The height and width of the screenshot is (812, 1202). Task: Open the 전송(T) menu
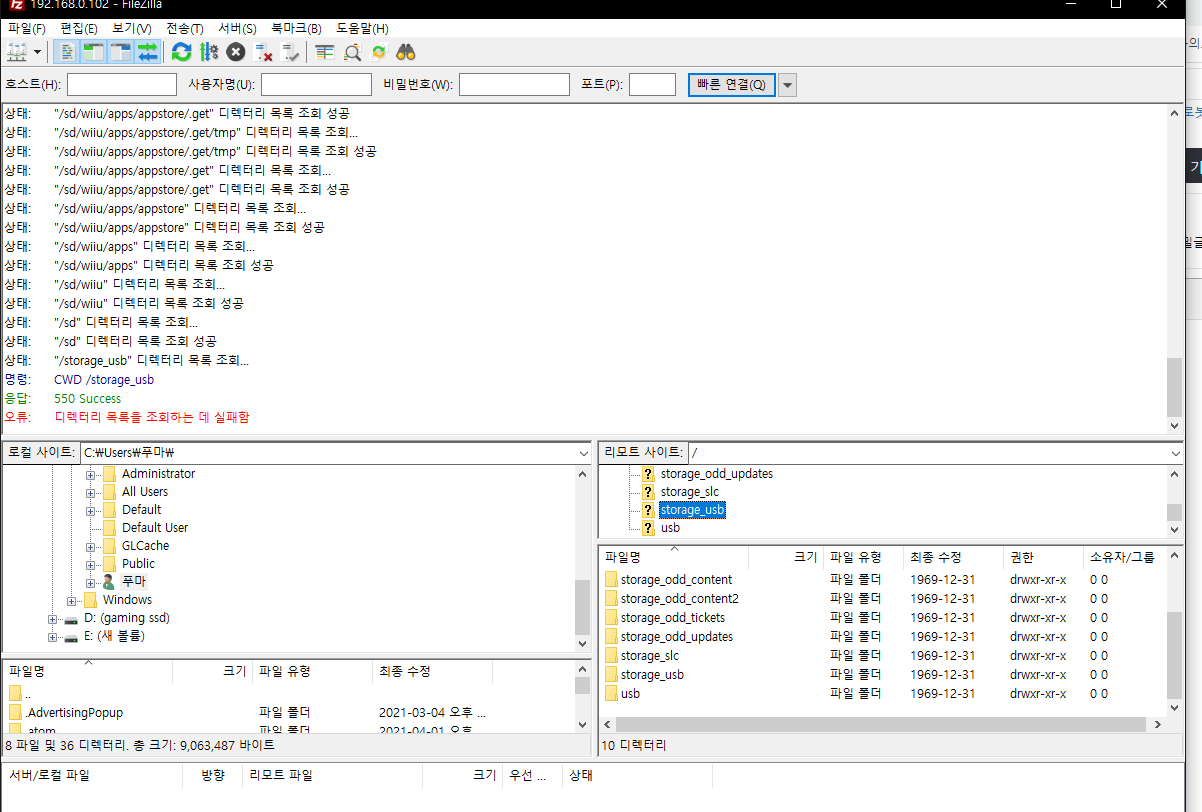click(x=185, y=28)
